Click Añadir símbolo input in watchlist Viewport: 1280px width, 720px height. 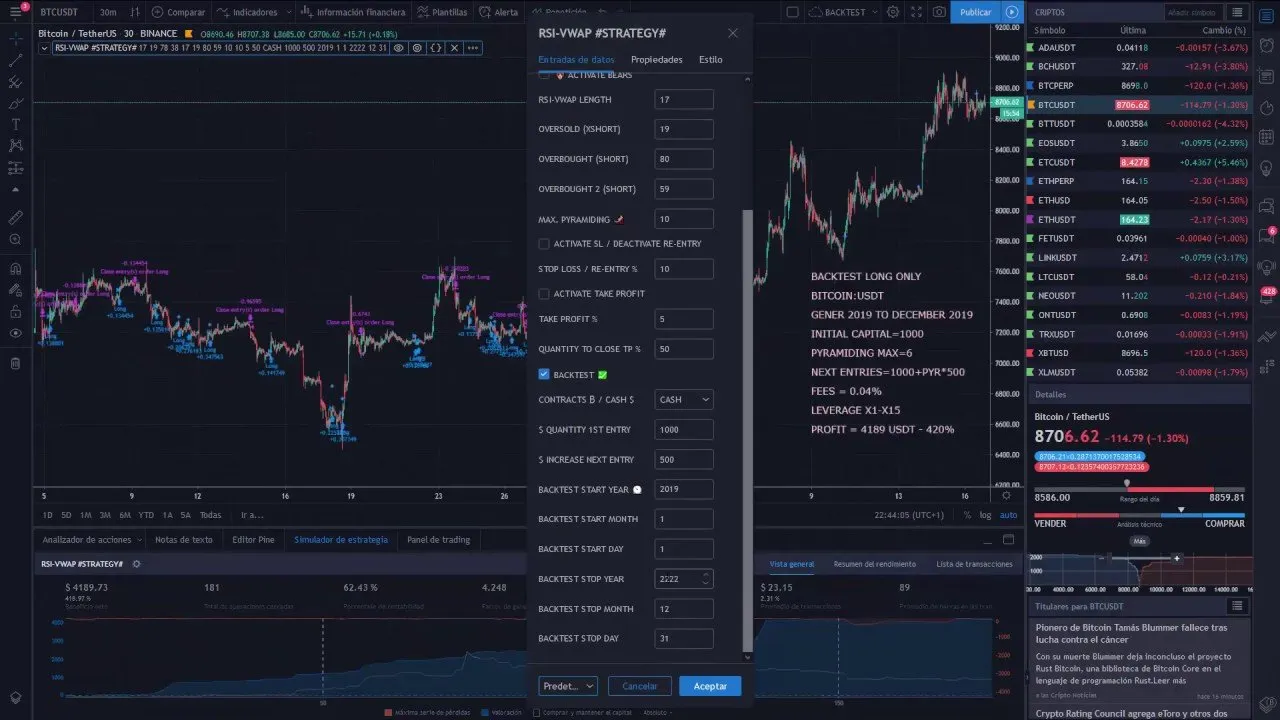(x=1193, y=12)
